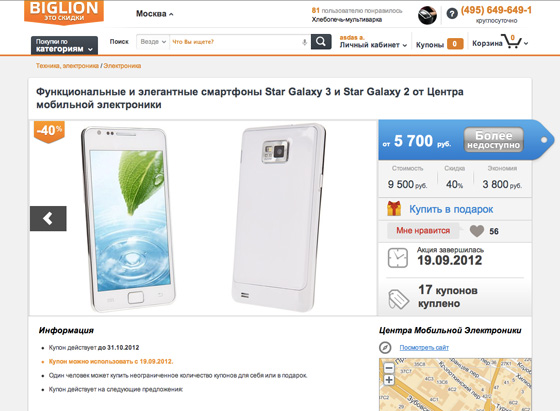Click the Купить в подарок link
The width and height of the screenshot is (560, 411).
pyautogui.click(x=451, y=209)
